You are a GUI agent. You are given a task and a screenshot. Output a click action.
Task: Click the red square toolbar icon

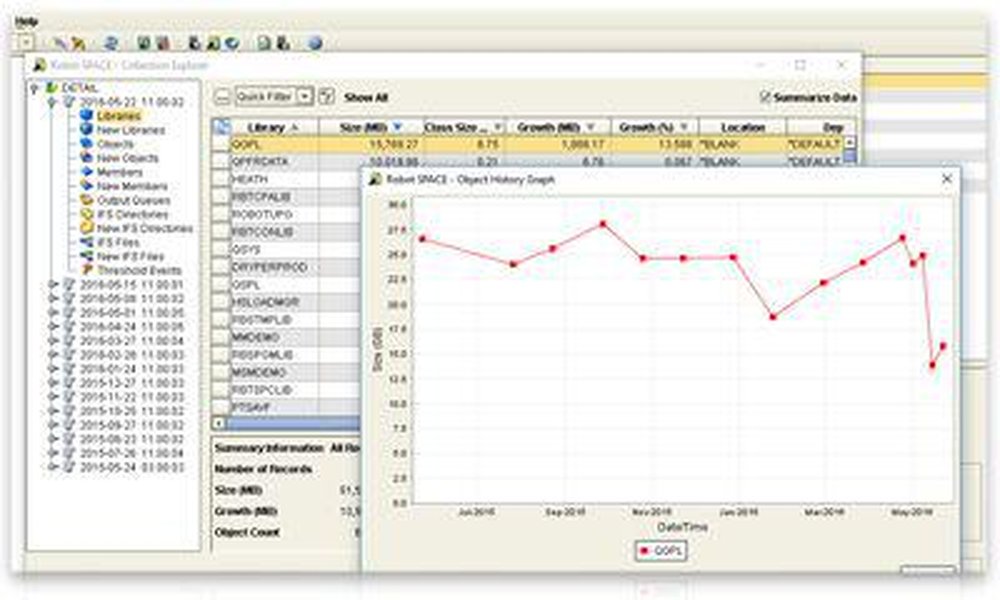(x=163, y=43)
